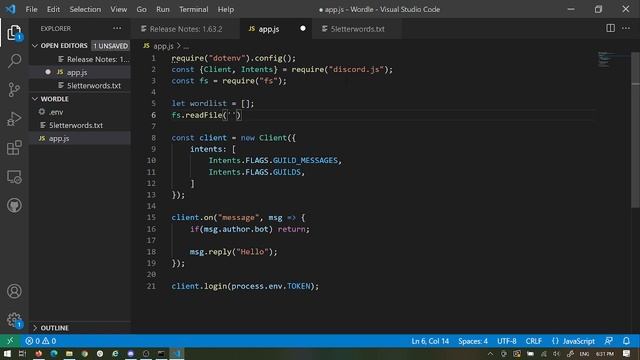Click the volume icon in system tray

point(556,353)
